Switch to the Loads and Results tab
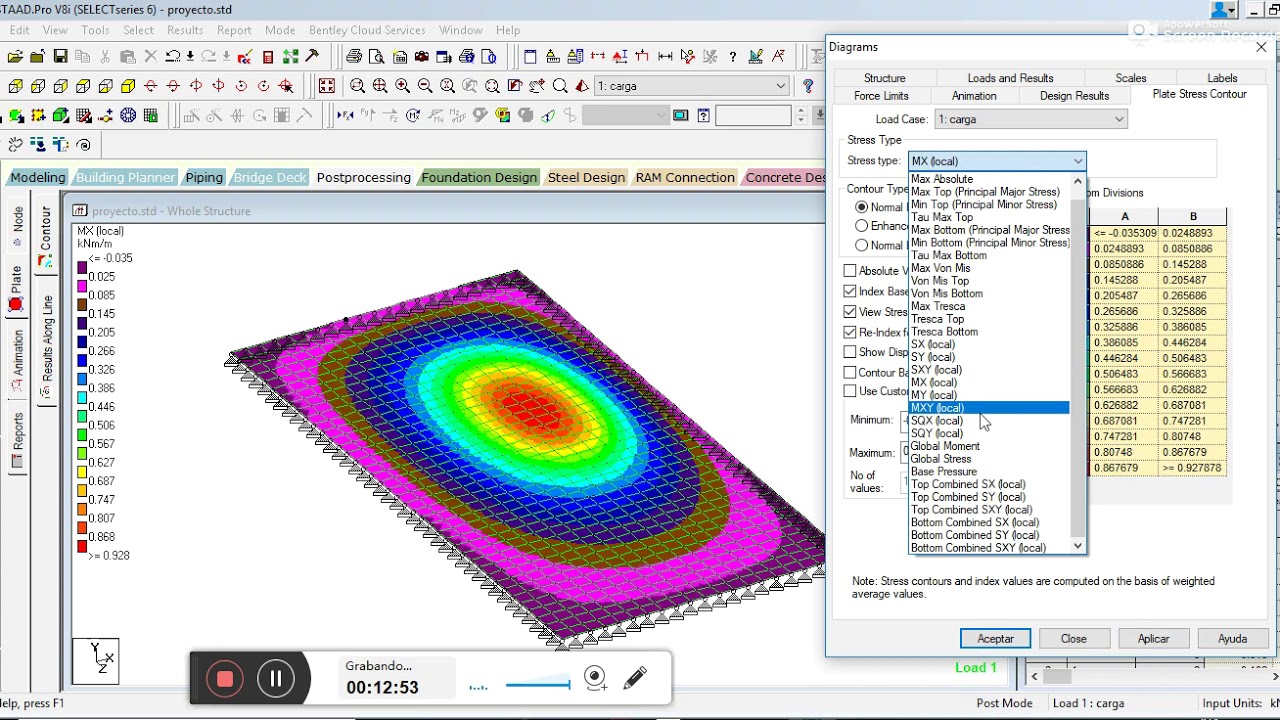1280x720 pixels. (x=1010, y=78)
